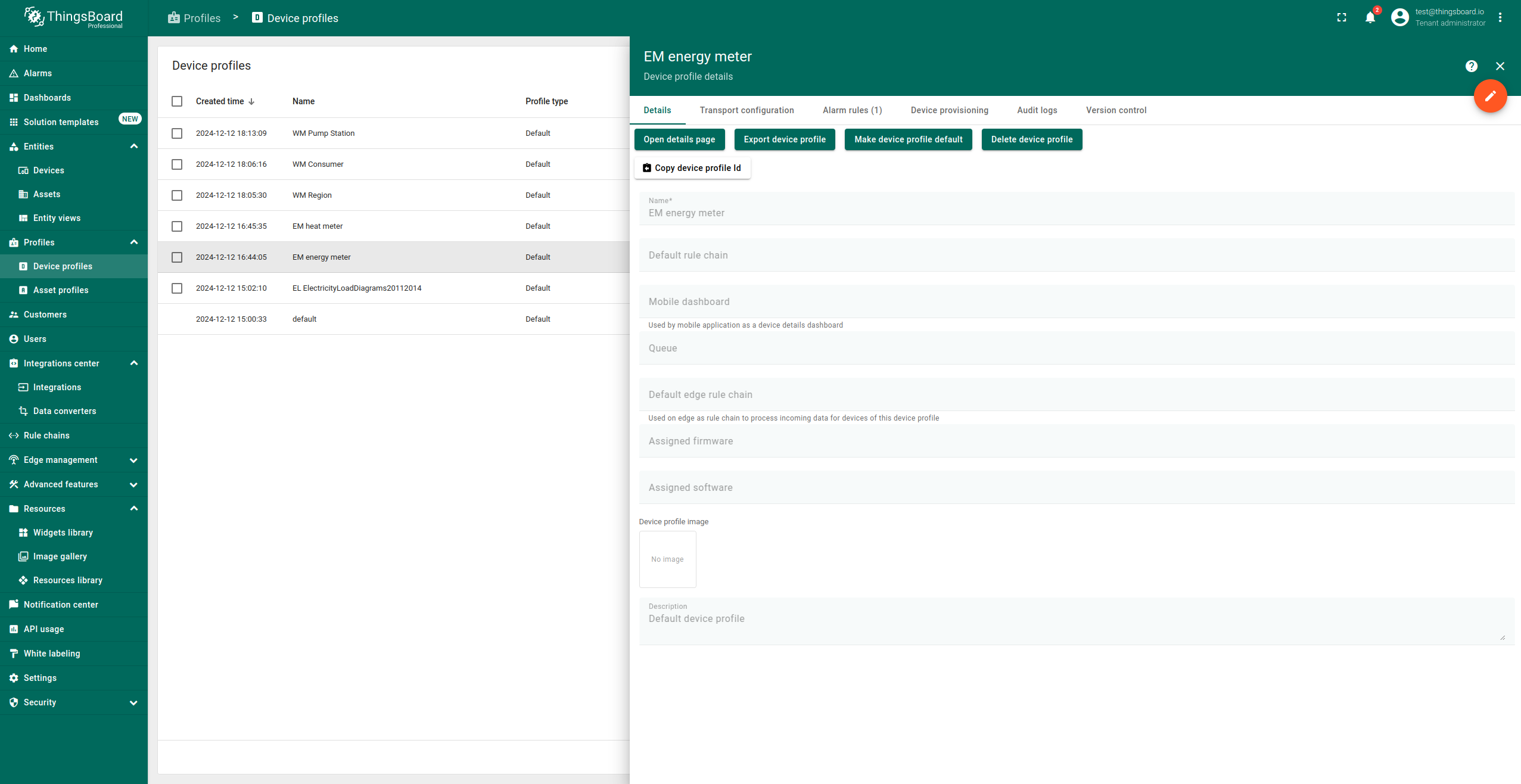Click the help question mark icon

tap(1471, 66)
